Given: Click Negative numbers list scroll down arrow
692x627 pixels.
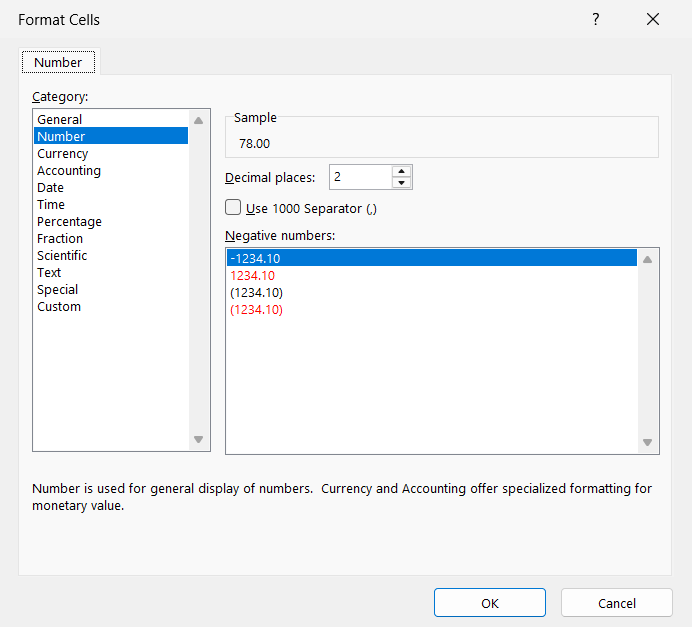Looking at the screenshot, I should coord(647,442).
